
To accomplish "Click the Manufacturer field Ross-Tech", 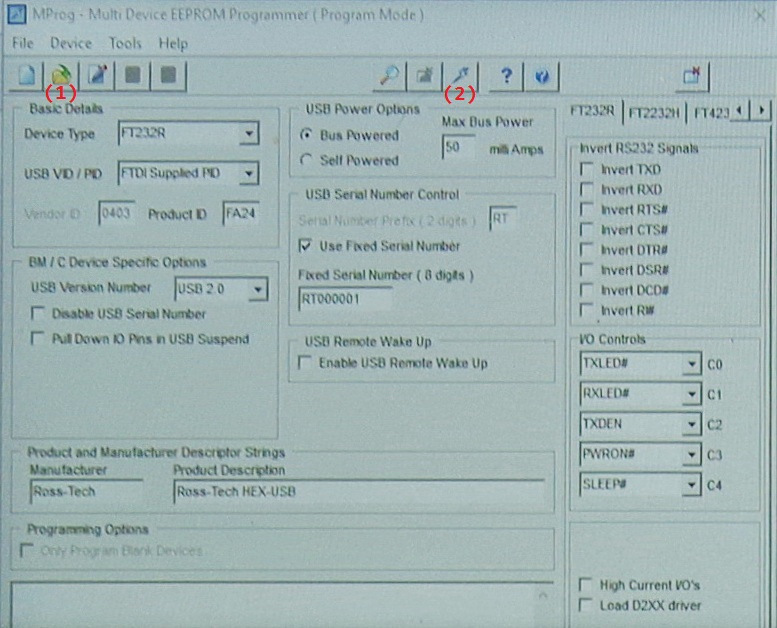I will click(x=86, y=491).
